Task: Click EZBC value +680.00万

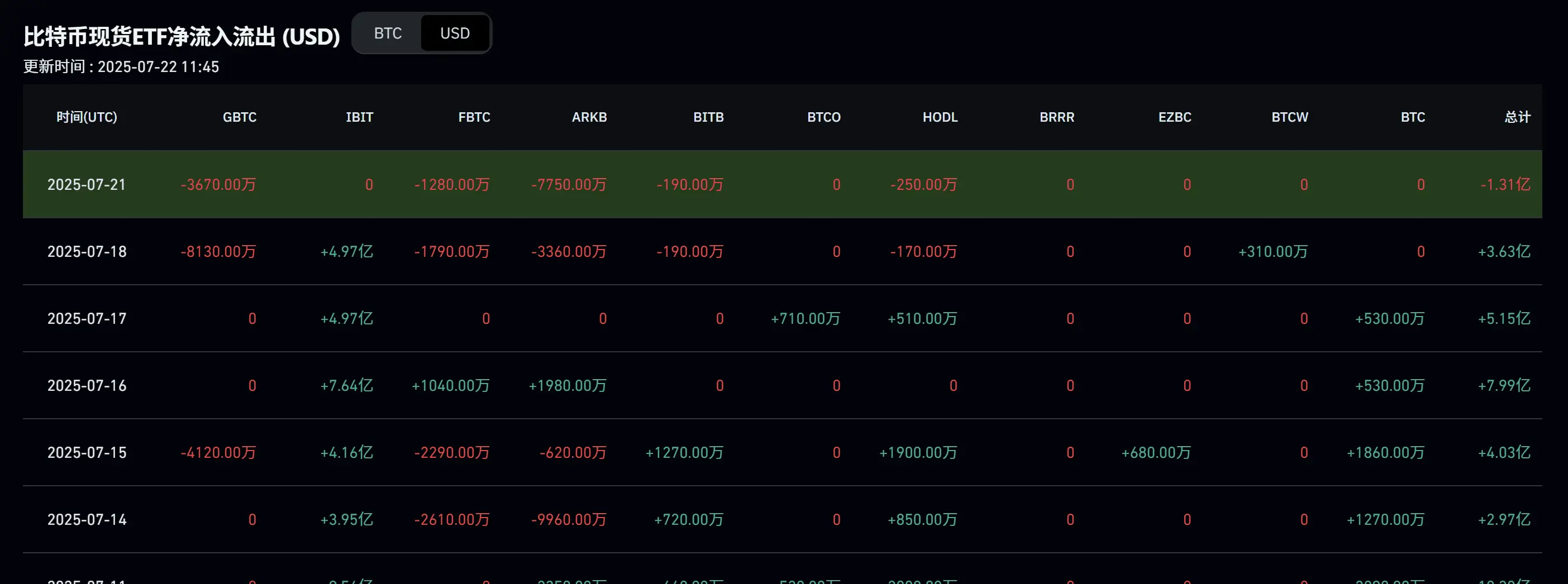Action: [1156, 452]
